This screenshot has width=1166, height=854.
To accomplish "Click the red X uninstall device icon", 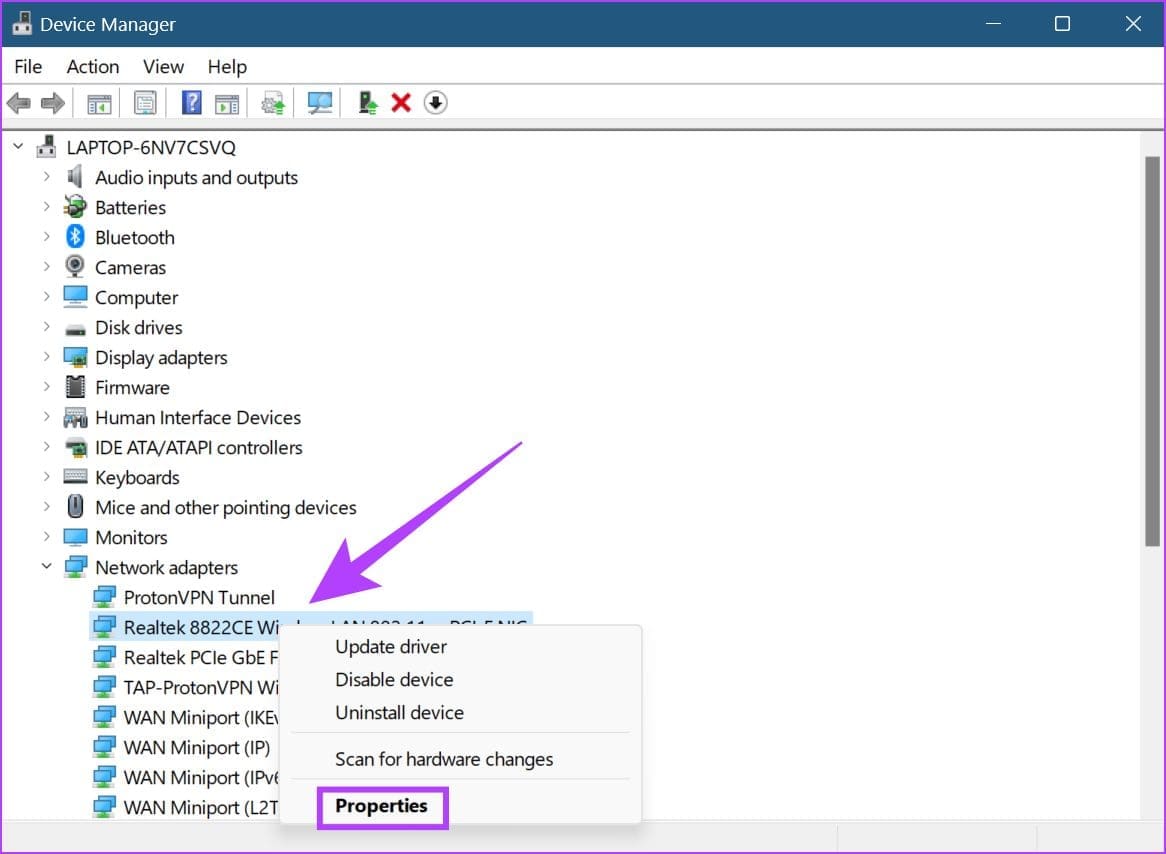I will 401,103.
